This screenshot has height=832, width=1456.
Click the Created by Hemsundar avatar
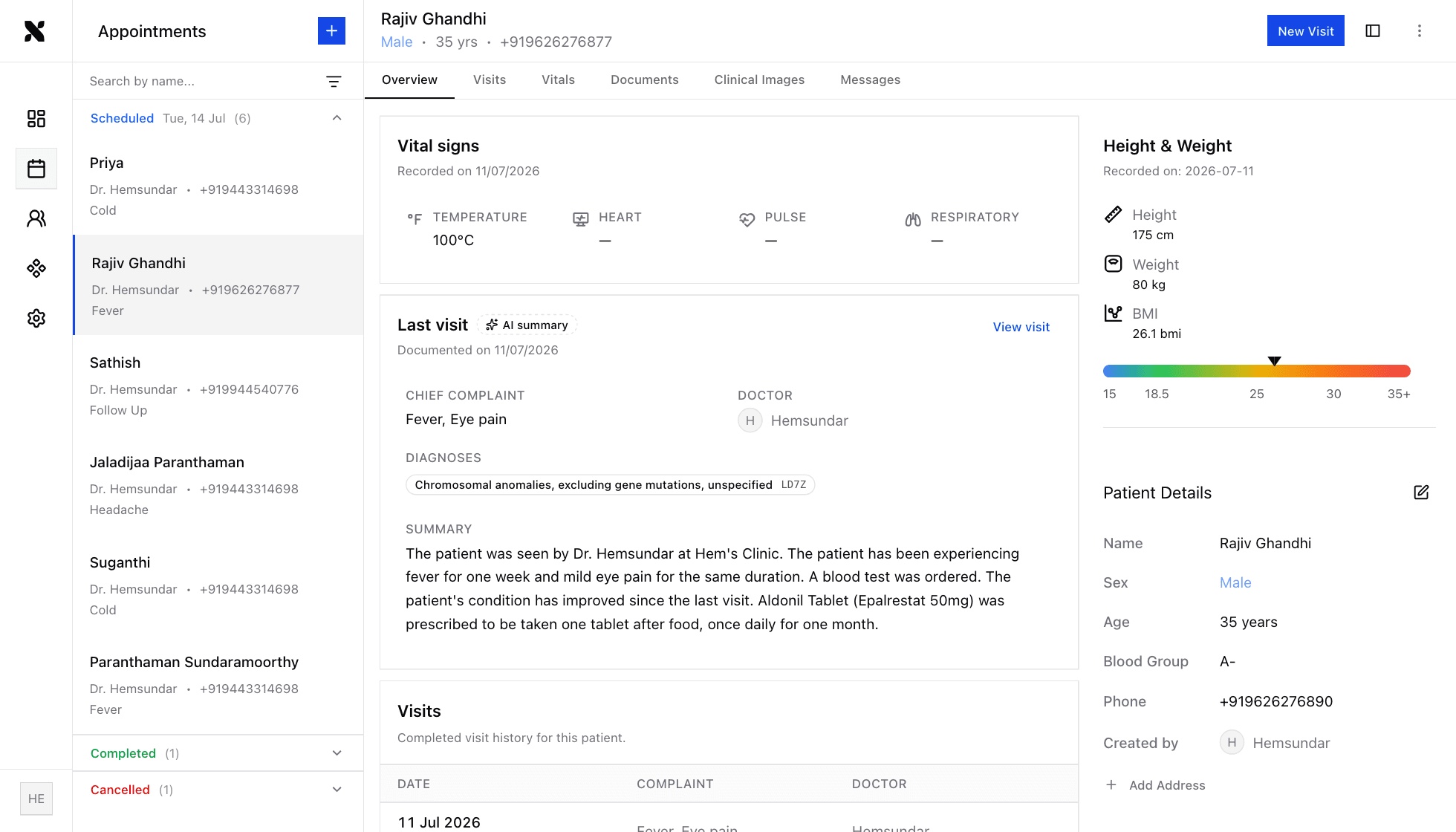pos(1232,742)
